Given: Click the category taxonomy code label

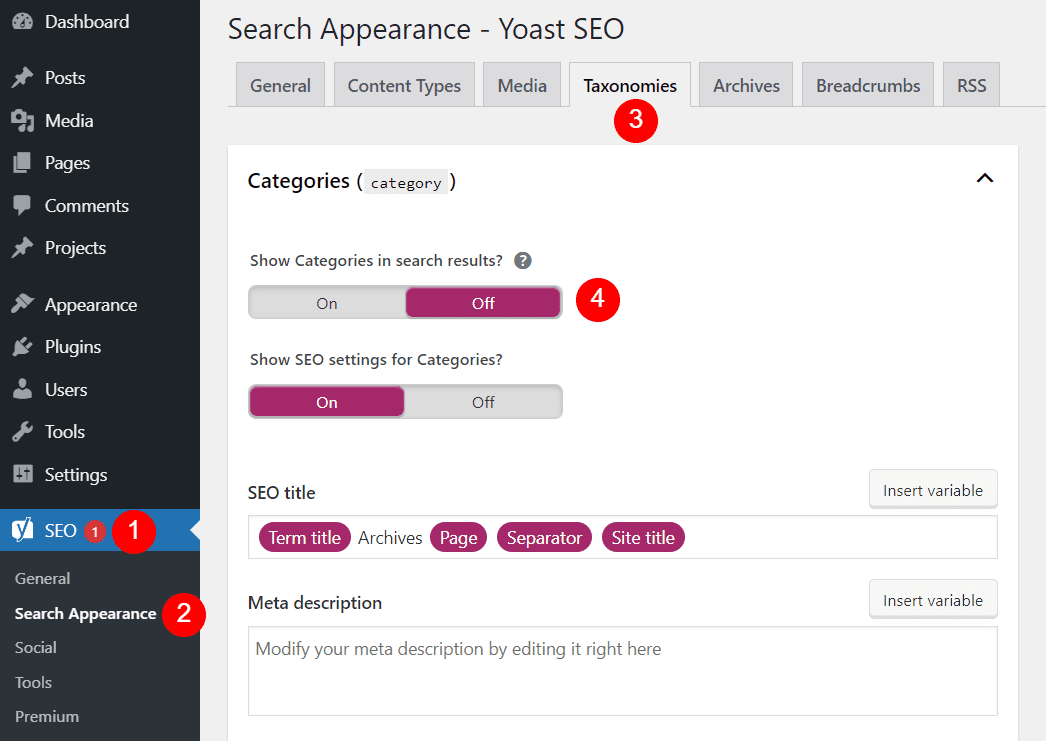Looking at the screenshot, I should click(x=406, y=183).
